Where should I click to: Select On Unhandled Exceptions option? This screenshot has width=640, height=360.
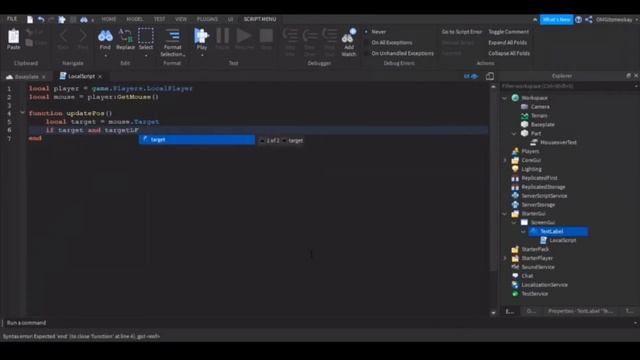coord(402,53)
